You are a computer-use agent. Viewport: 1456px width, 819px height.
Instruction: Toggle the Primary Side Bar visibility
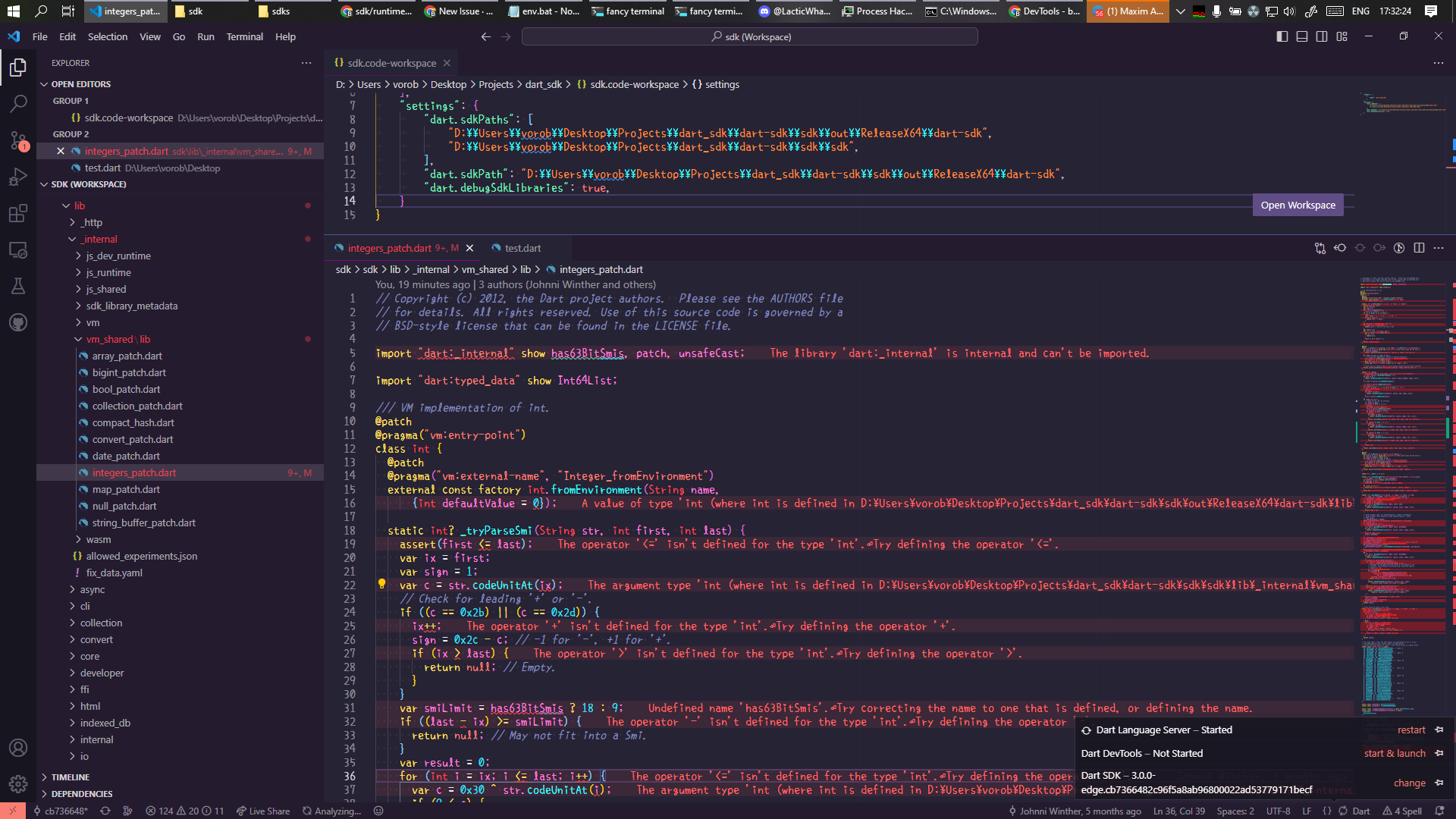[1282, 36]
